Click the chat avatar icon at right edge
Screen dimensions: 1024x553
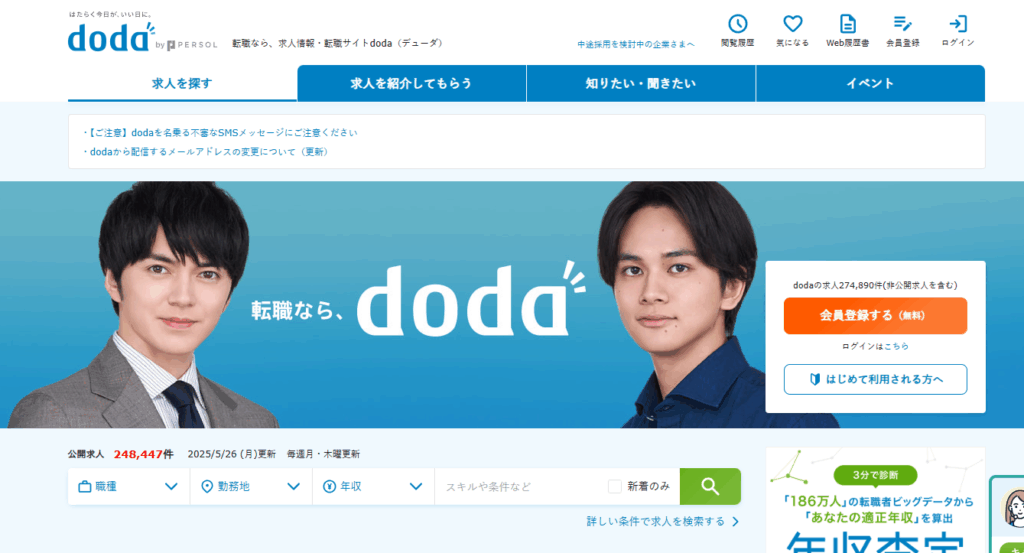pos(1013,507)
